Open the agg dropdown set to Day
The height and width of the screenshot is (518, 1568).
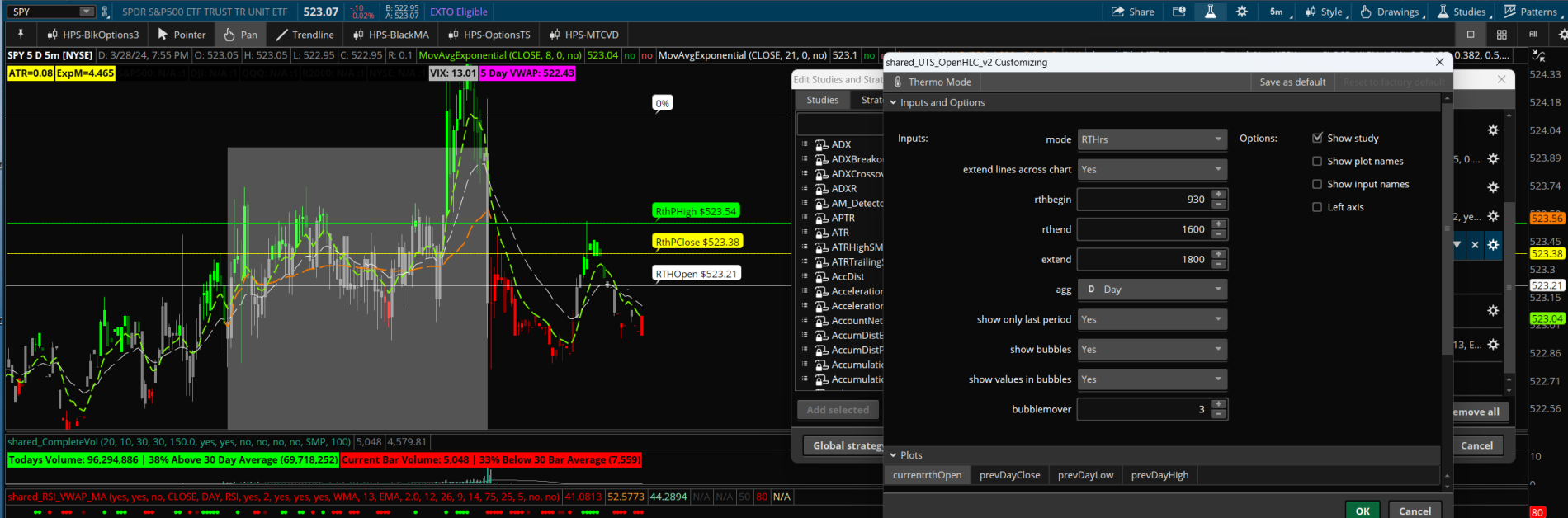(x=1151, y=290)
